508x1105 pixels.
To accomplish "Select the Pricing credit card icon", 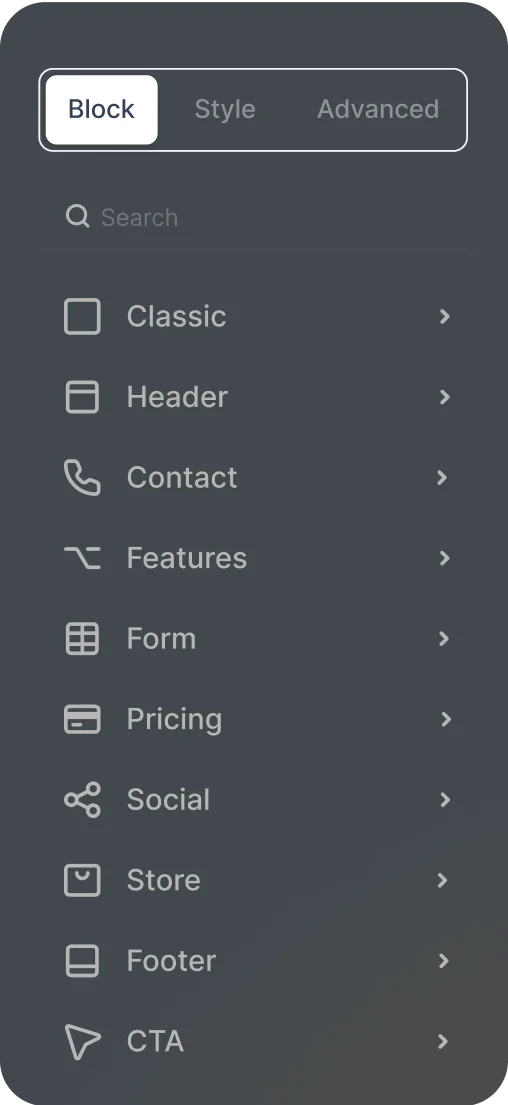I will [82, 719].
